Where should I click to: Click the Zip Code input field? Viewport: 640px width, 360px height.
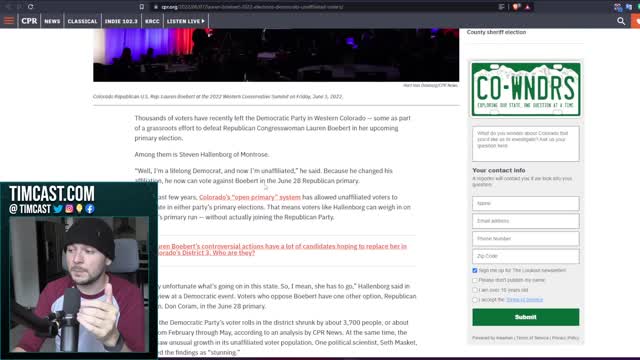click(526, 256)
